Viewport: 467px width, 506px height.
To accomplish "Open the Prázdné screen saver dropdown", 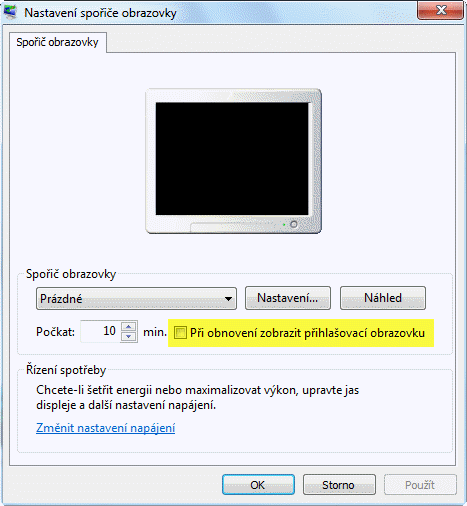I will (136, 298).
